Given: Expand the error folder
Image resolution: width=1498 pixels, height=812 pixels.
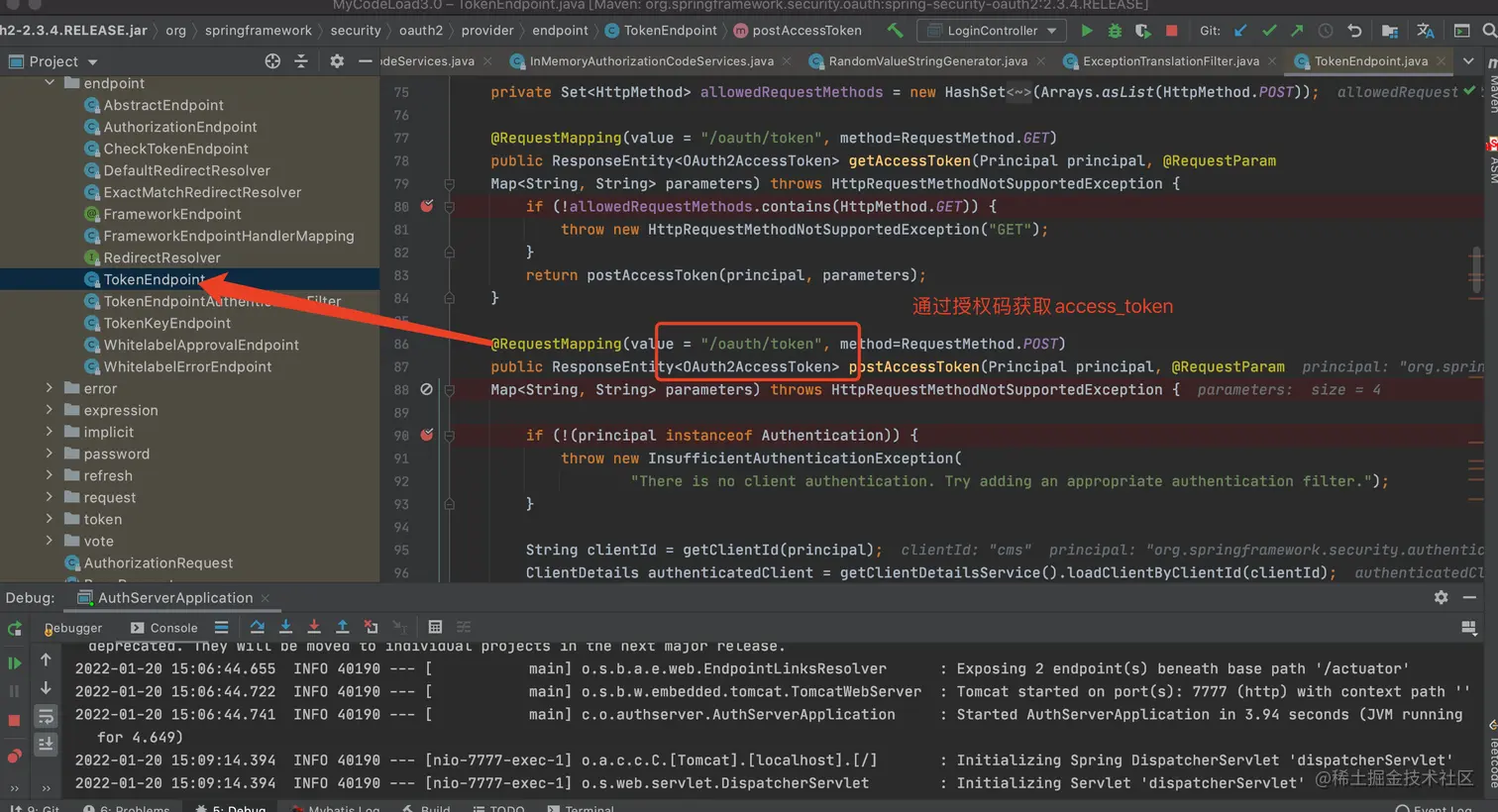Looking at the screenshot, I should [x=50, y=388].
